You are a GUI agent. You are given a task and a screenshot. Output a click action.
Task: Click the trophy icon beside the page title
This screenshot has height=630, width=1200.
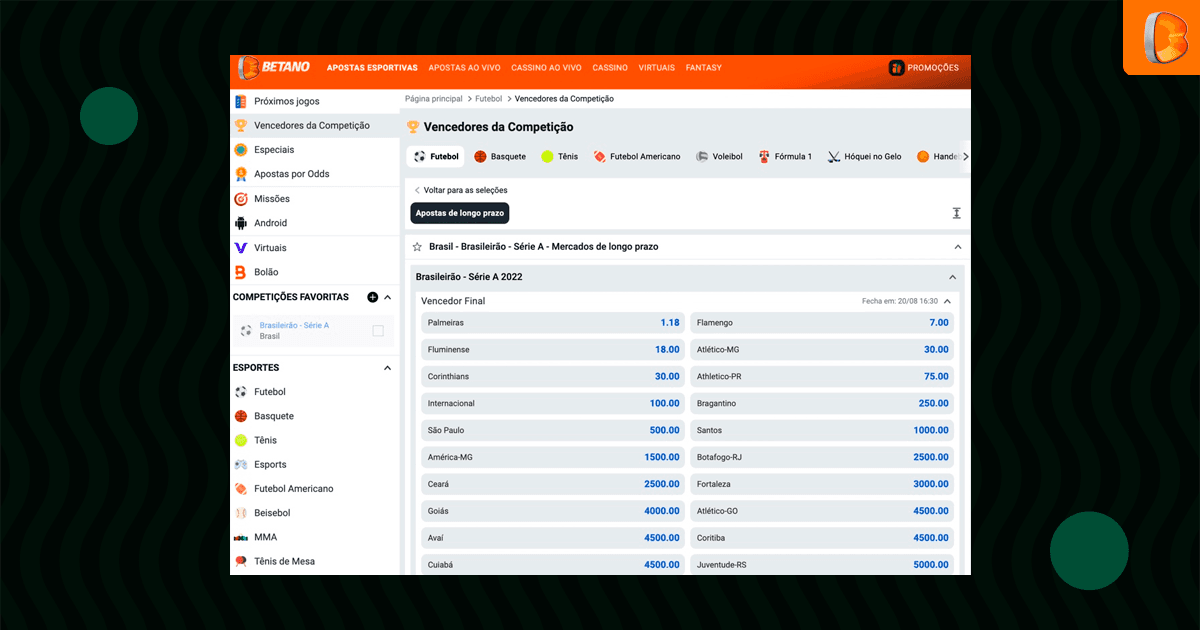412,127
